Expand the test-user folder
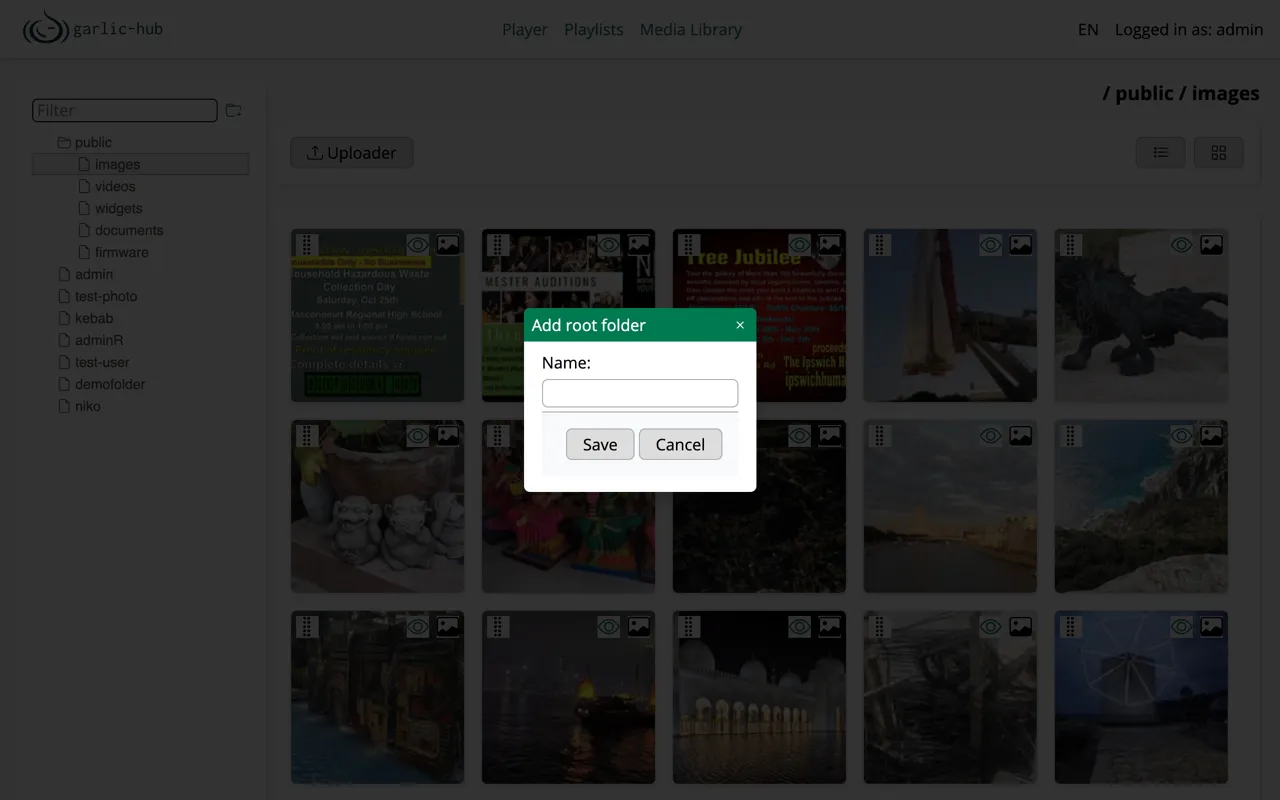The width and height of the screenshot is (1280, 800). point(64,362)
